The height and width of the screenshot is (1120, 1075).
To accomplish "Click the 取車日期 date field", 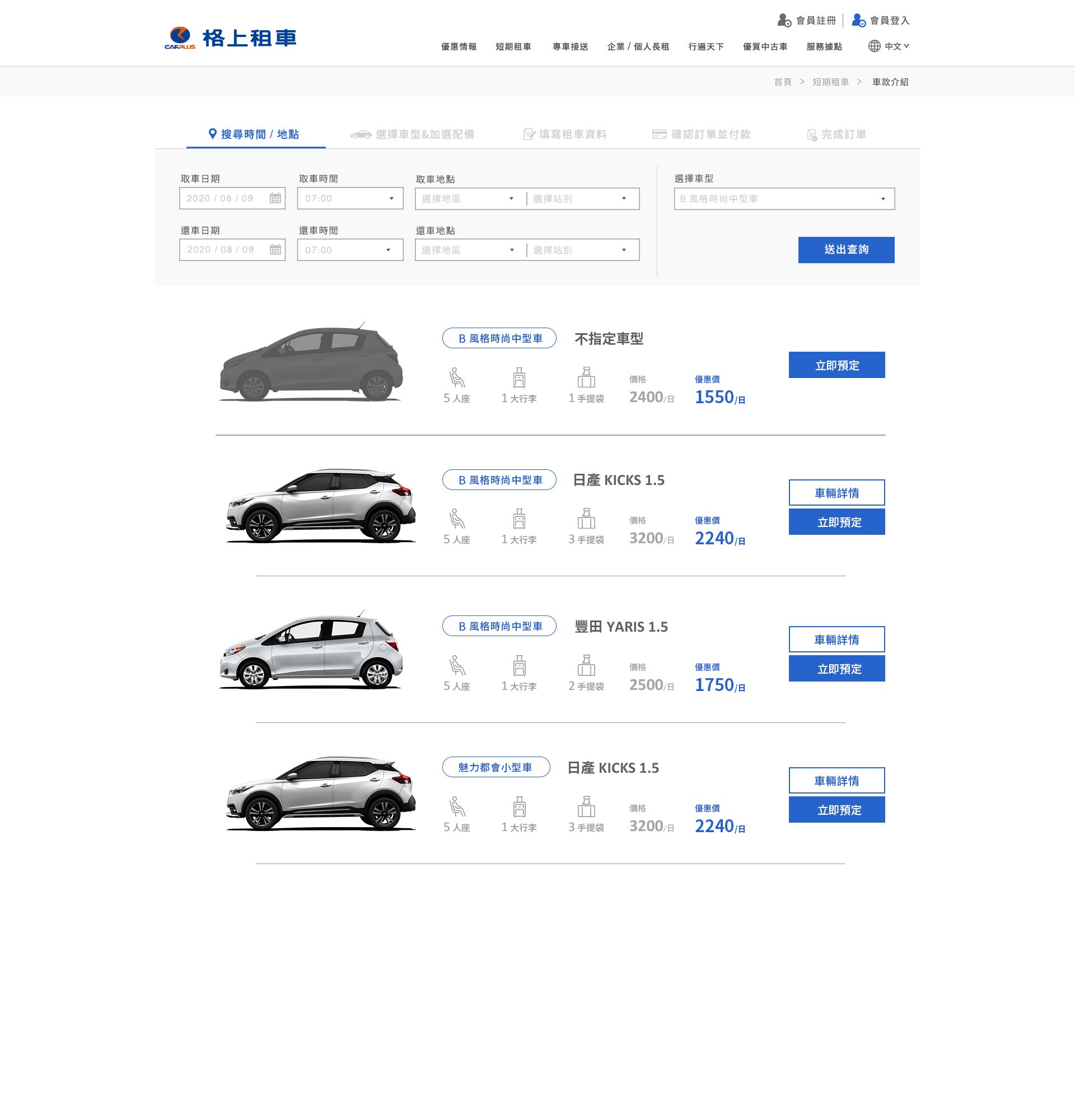I will click(232, 198).
